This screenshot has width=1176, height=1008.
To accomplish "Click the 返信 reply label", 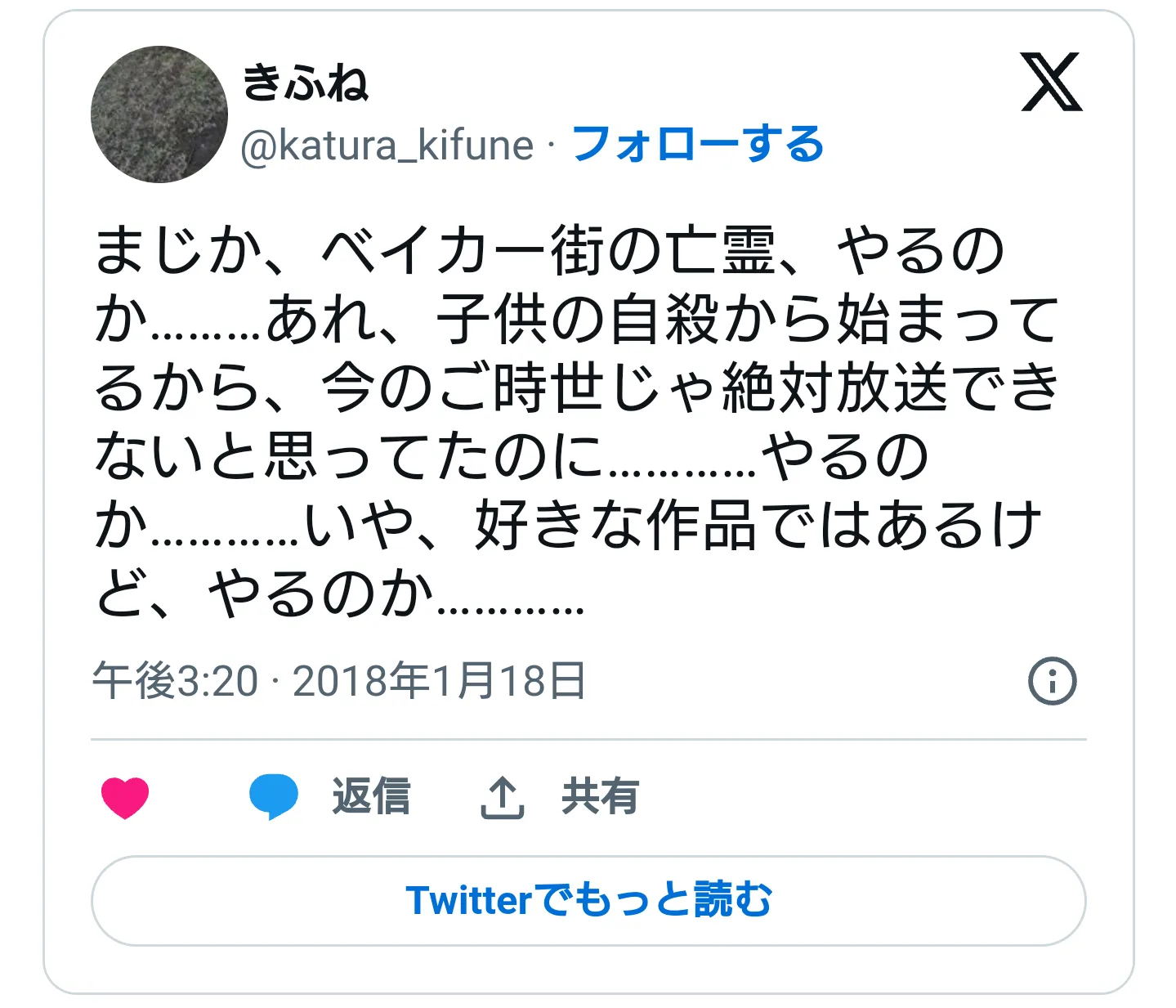I will pos(371,797).
